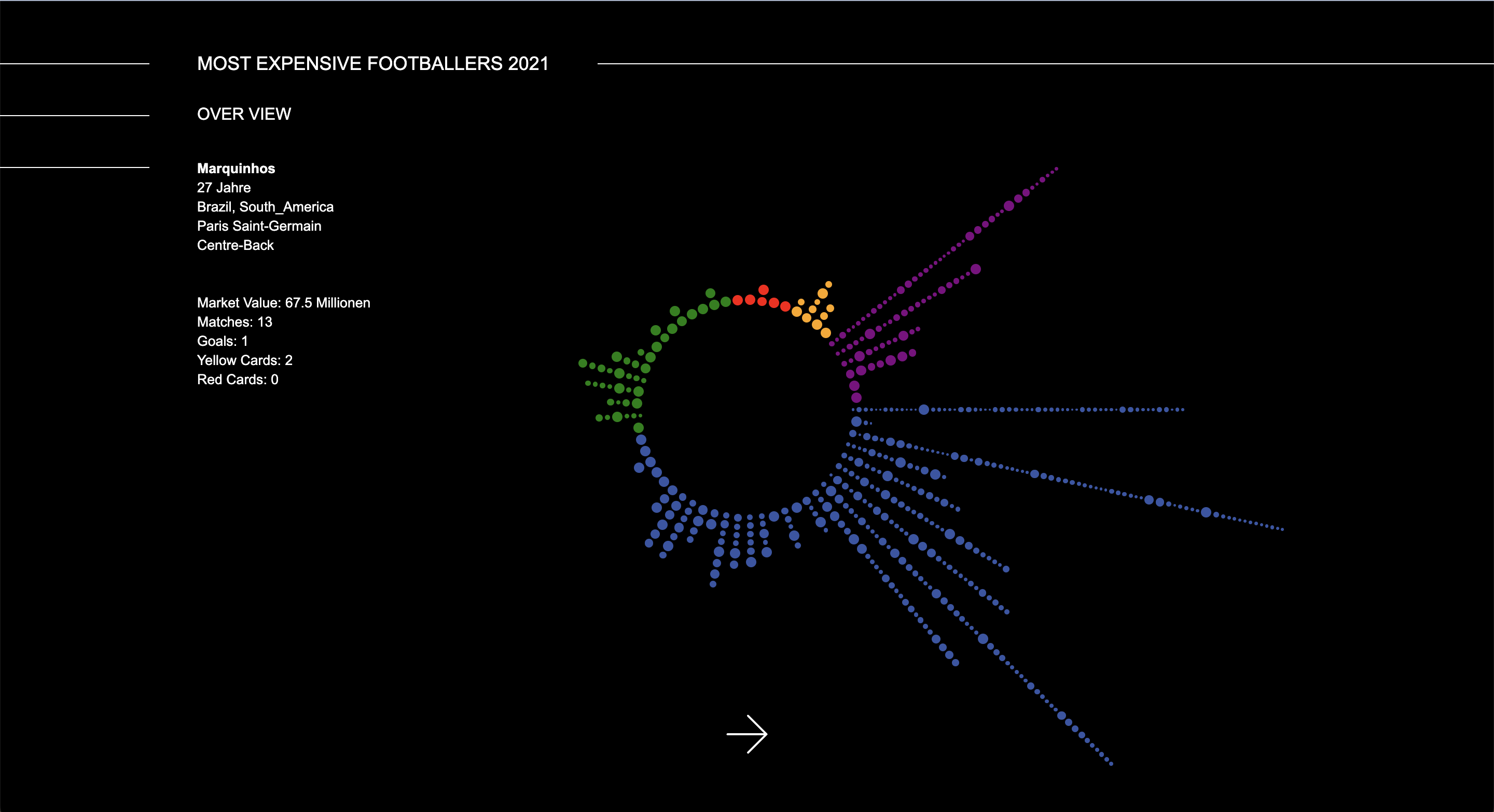Click the large orange dot below the topmost orange dot
Image resolution: width=1494 pixels, height=812 pixels.
tap(822, 293)
